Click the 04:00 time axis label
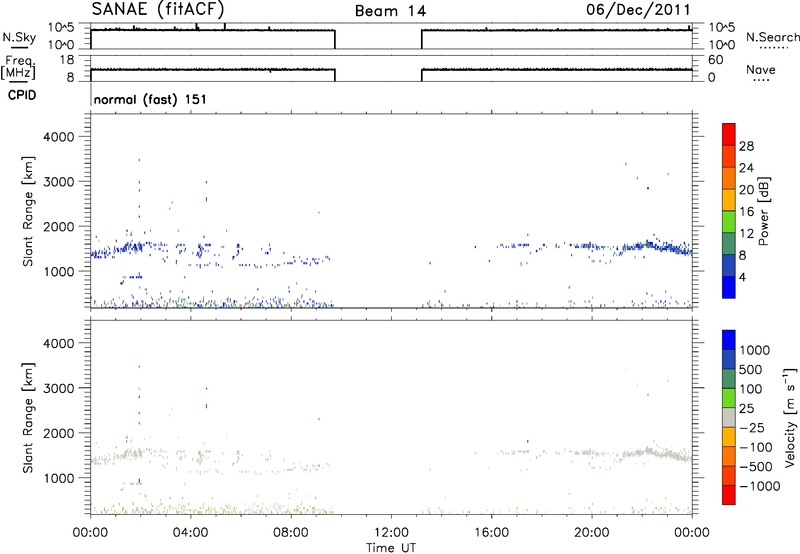This screenshot has width=800, height=554. [190, 533]
